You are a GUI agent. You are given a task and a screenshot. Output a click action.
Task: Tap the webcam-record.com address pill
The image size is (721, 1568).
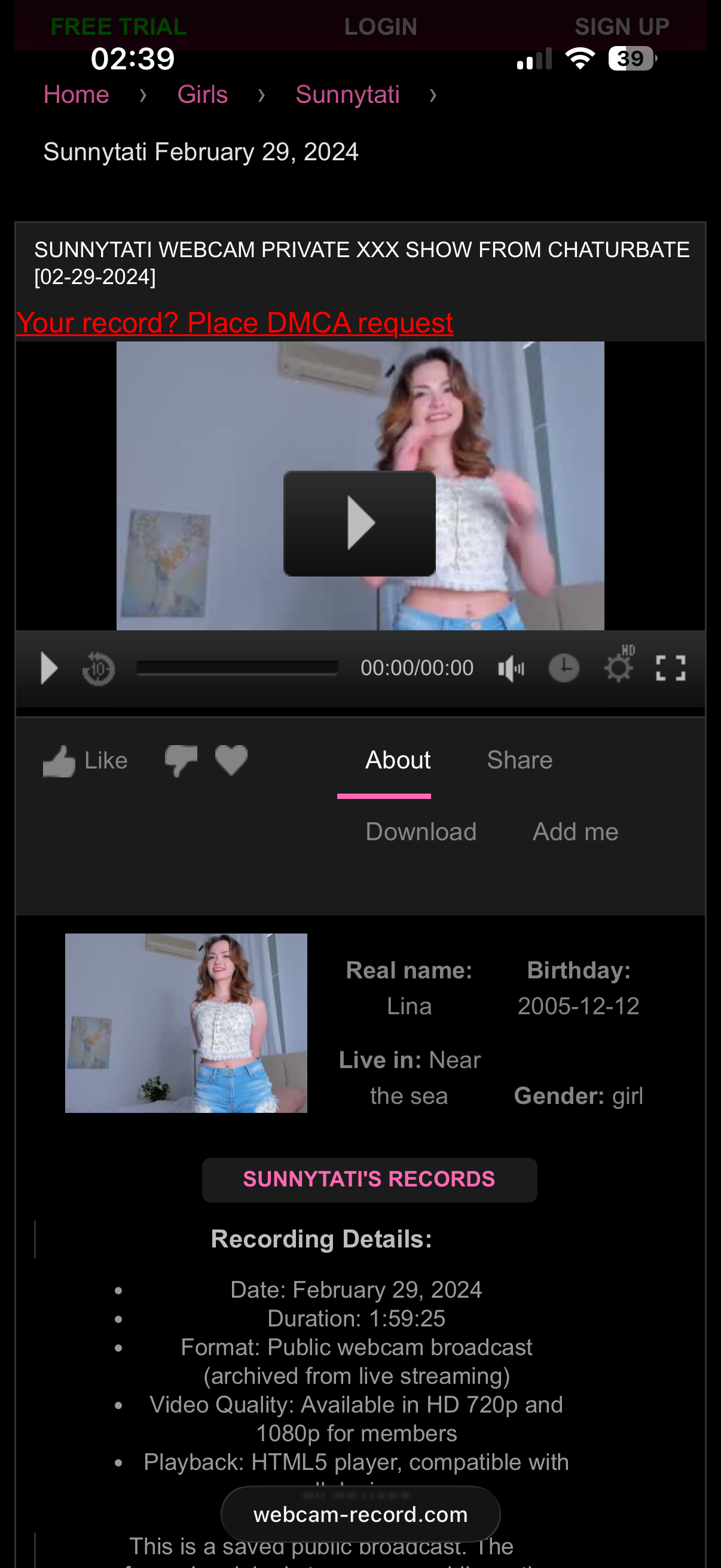click(x=361, y=1514)
